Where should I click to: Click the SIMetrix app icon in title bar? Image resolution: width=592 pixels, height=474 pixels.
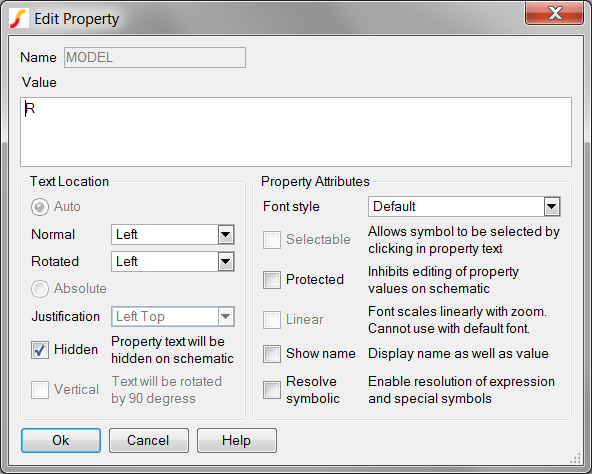click(18, 18)
